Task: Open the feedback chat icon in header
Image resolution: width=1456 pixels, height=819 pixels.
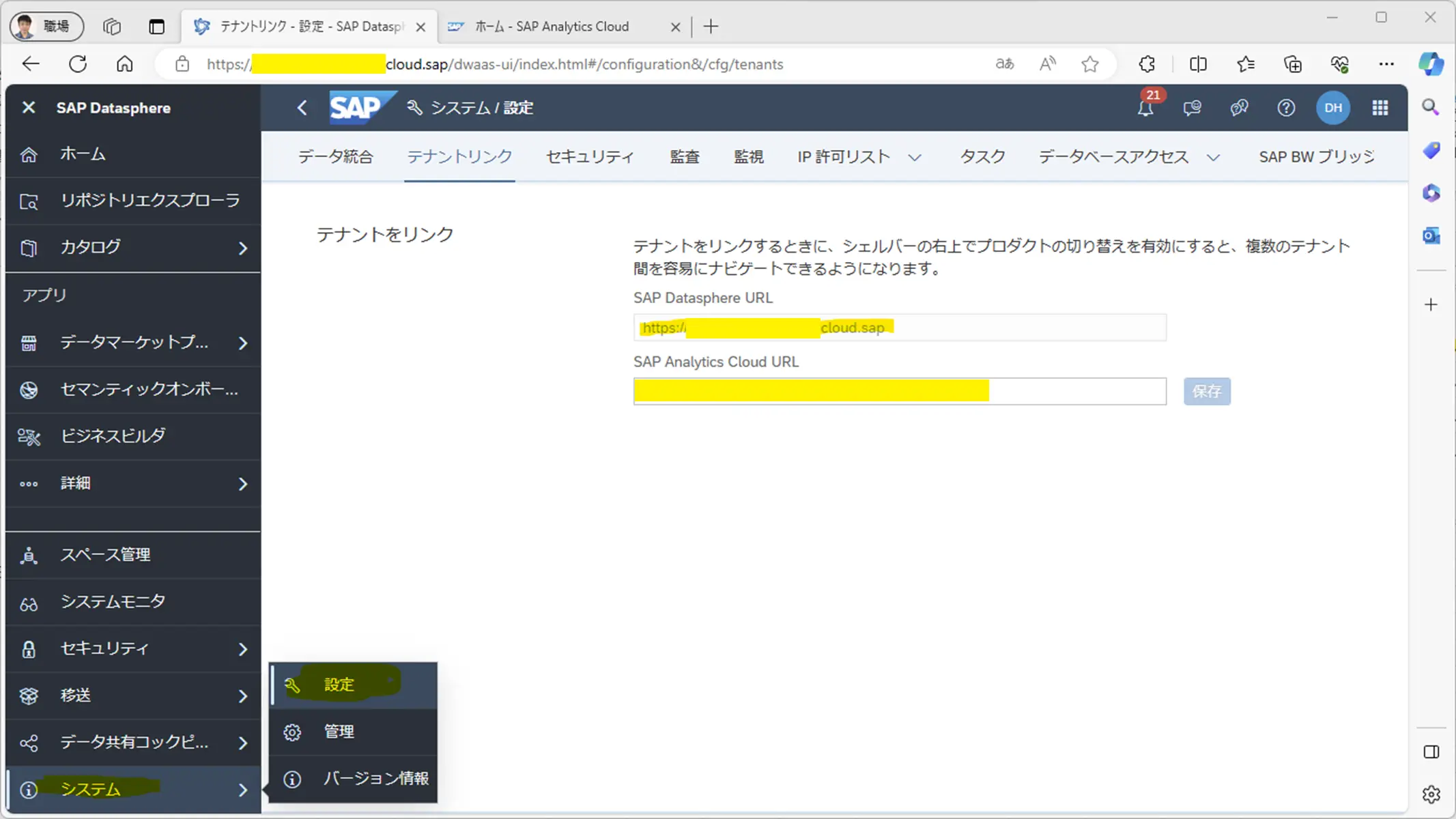Action: pos(1193,108)
